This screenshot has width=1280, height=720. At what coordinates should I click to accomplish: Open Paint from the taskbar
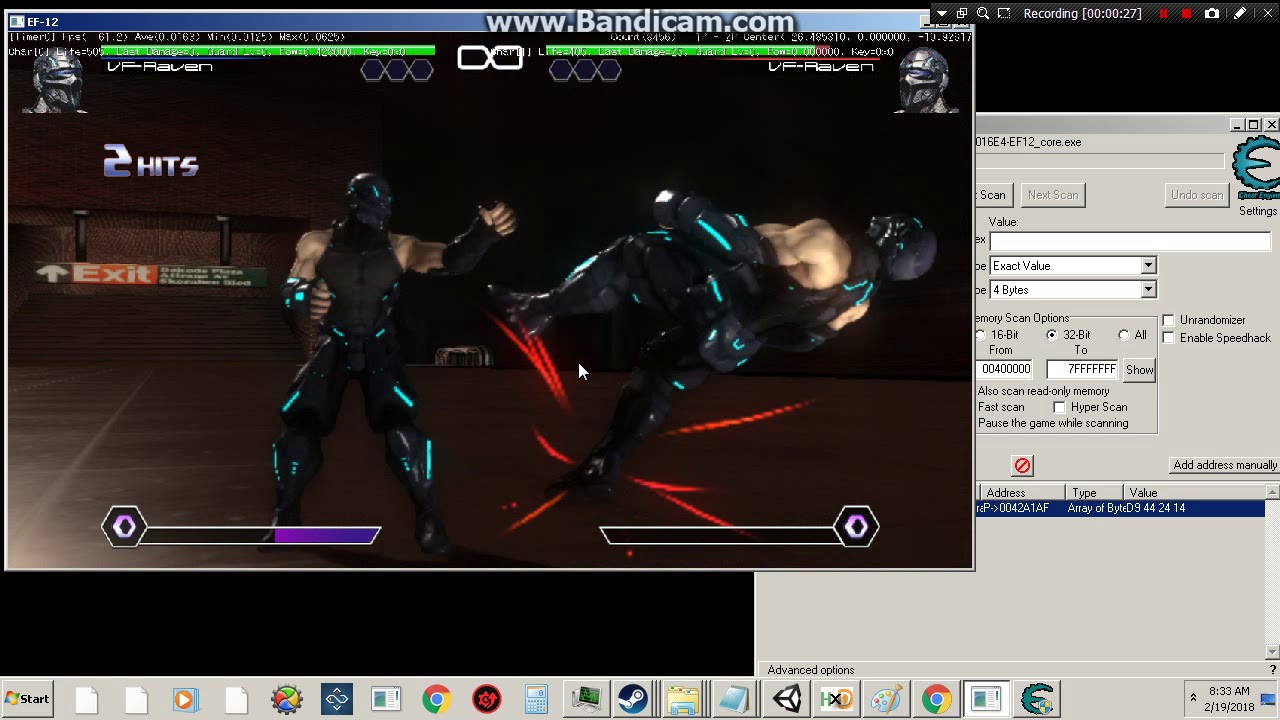tap(886, 699)
